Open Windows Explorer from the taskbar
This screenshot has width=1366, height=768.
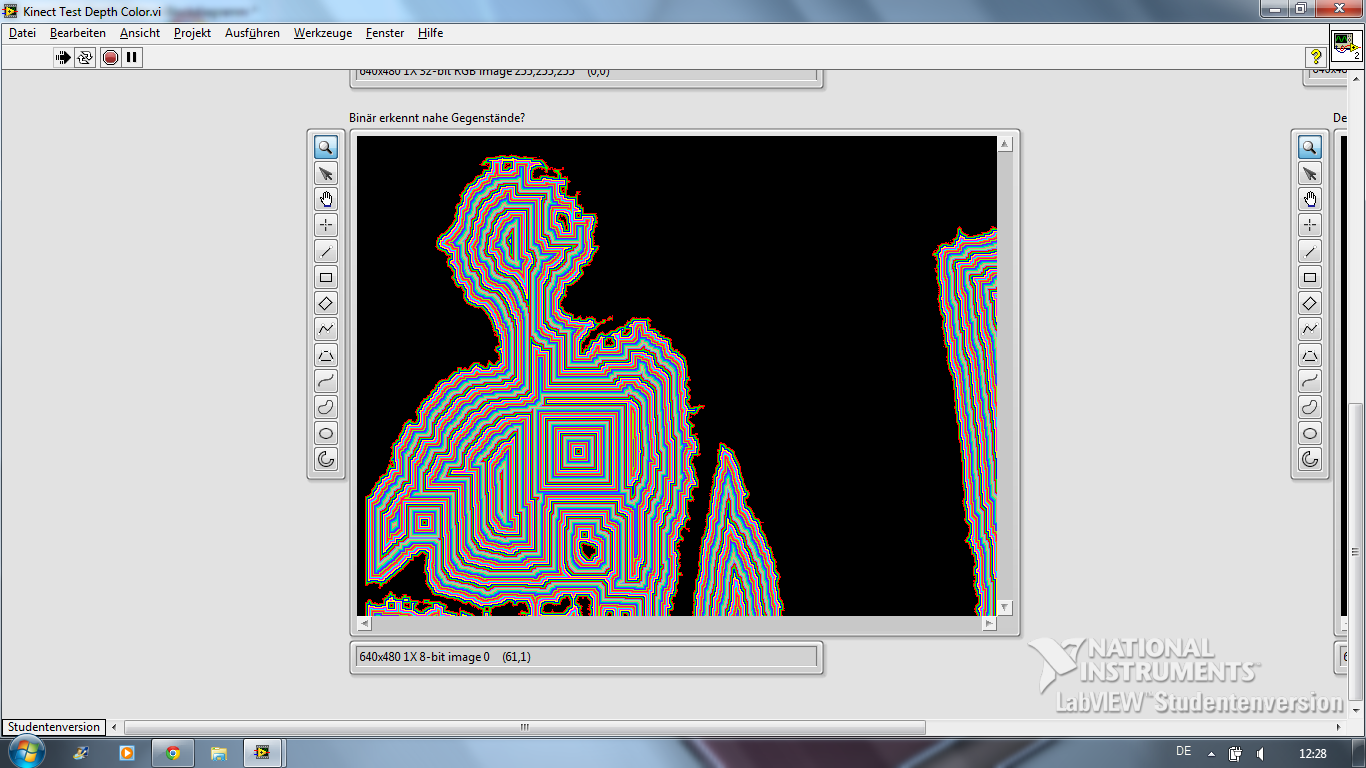(218, 753)
